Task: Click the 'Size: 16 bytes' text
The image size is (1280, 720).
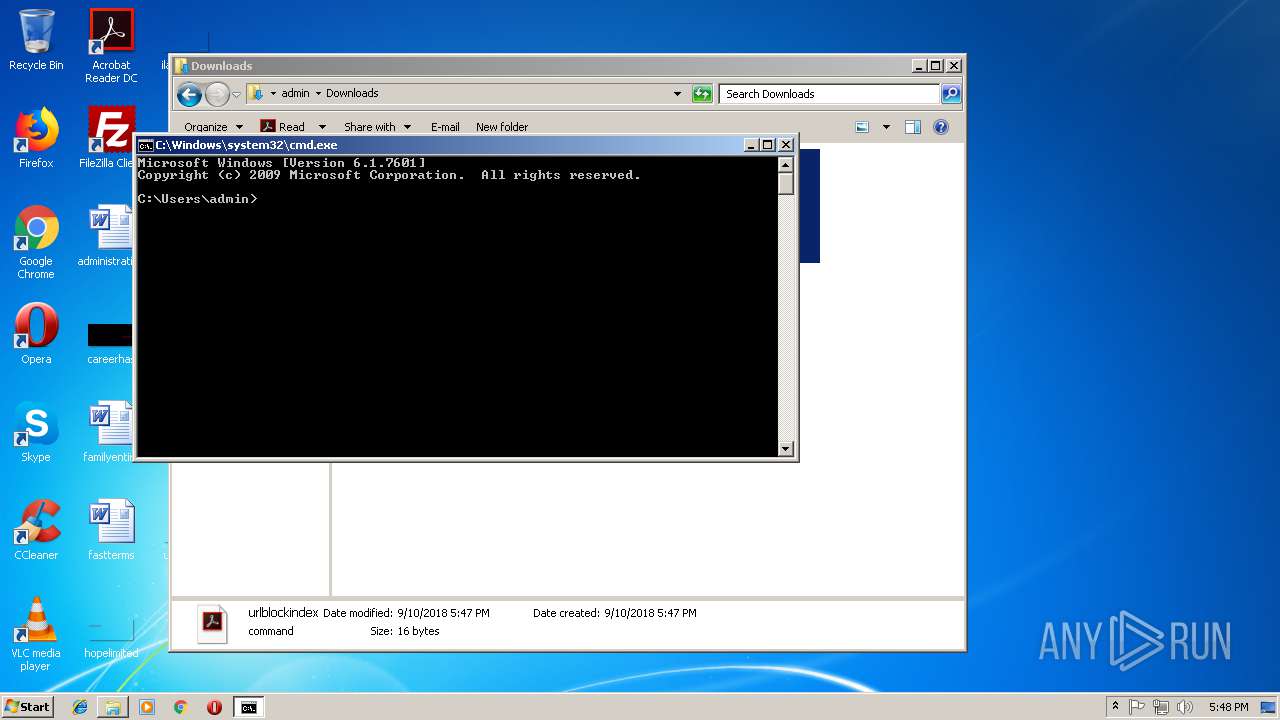Action: pos(405,631)
